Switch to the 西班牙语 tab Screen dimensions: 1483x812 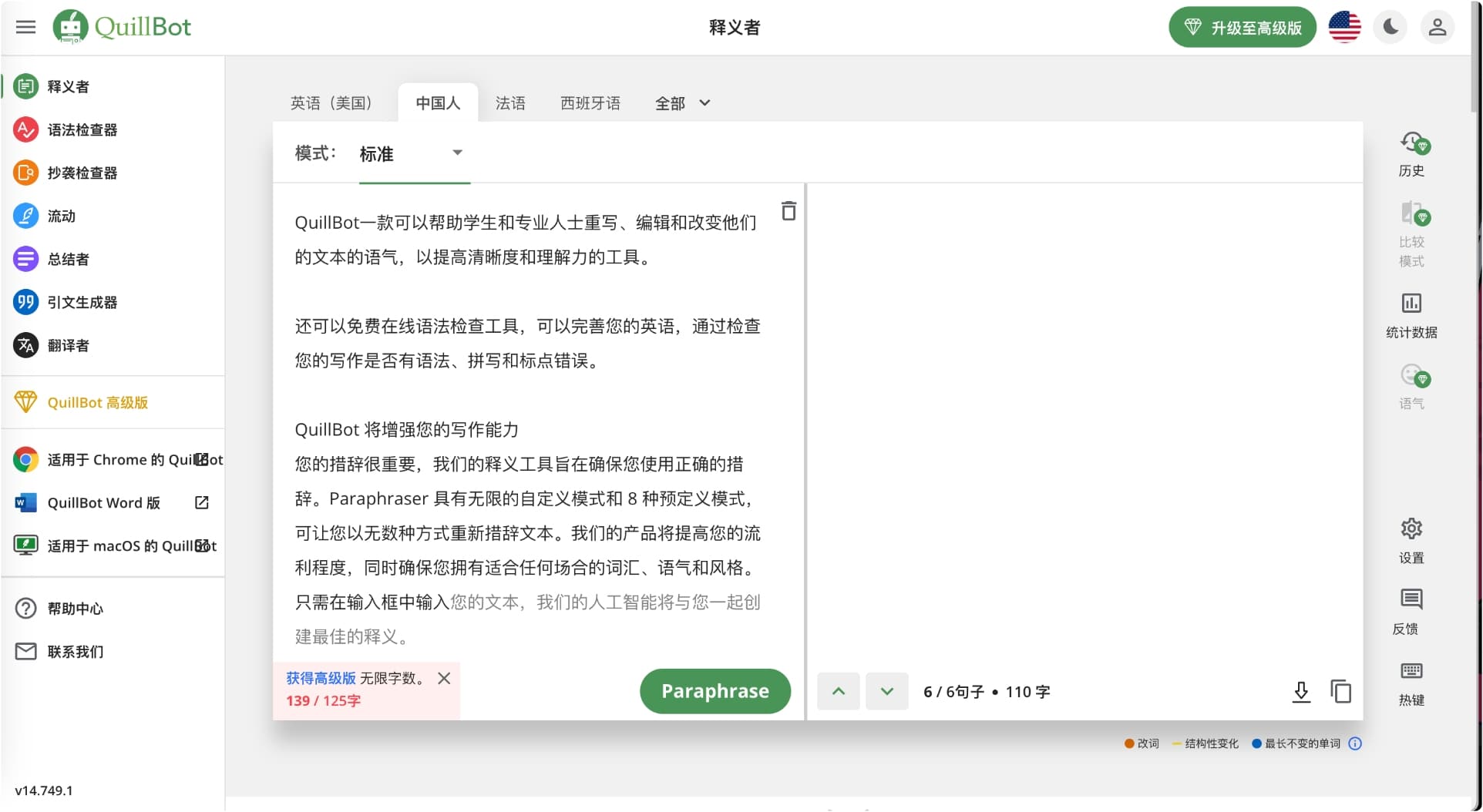click(590, 103)
